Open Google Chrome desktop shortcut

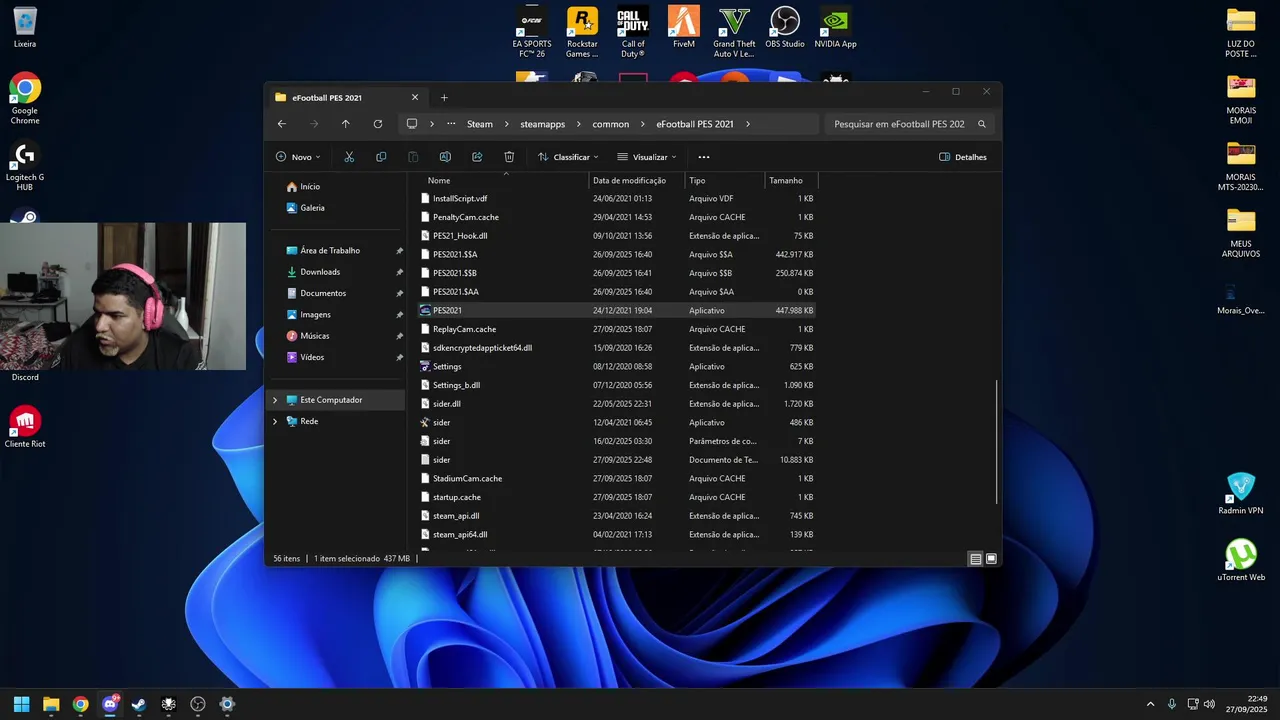coord(25,99)
